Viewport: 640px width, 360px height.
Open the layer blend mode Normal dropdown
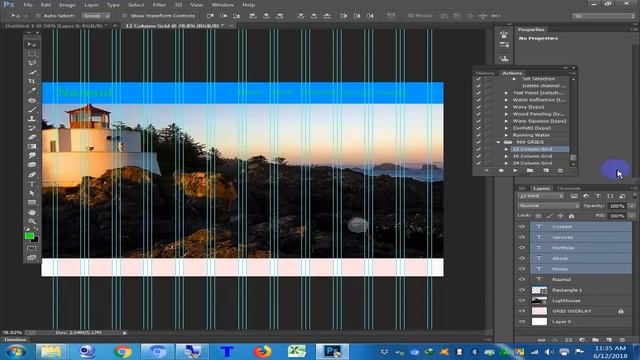(x=548, y=206)
